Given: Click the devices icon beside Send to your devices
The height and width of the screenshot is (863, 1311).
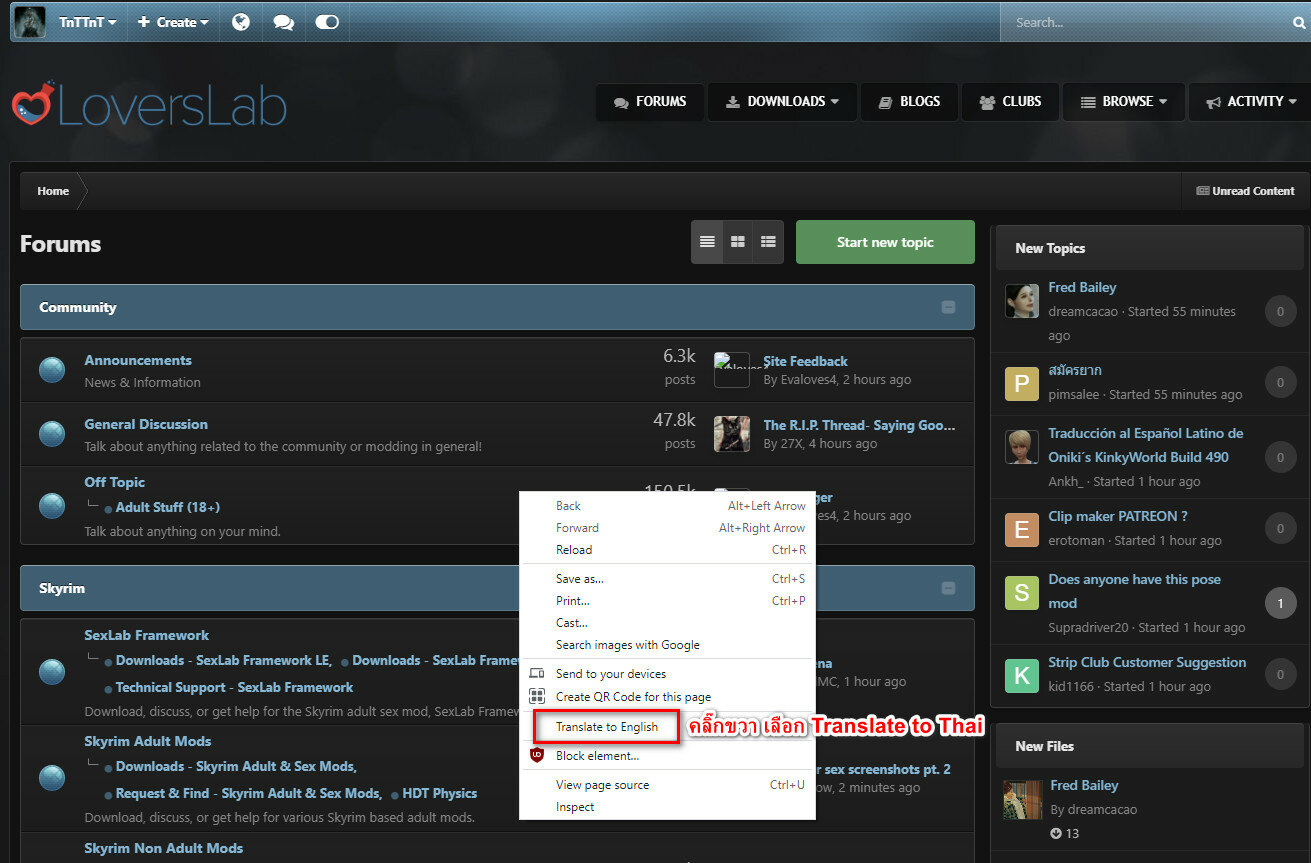Looking at the screenshot, I should point(537,674).
